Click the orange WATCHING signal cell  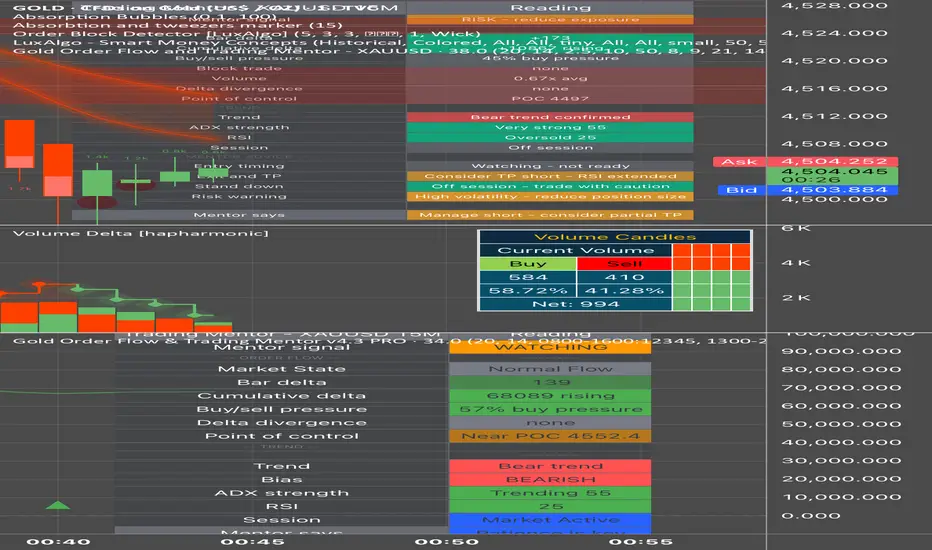[x=550, y=347]
